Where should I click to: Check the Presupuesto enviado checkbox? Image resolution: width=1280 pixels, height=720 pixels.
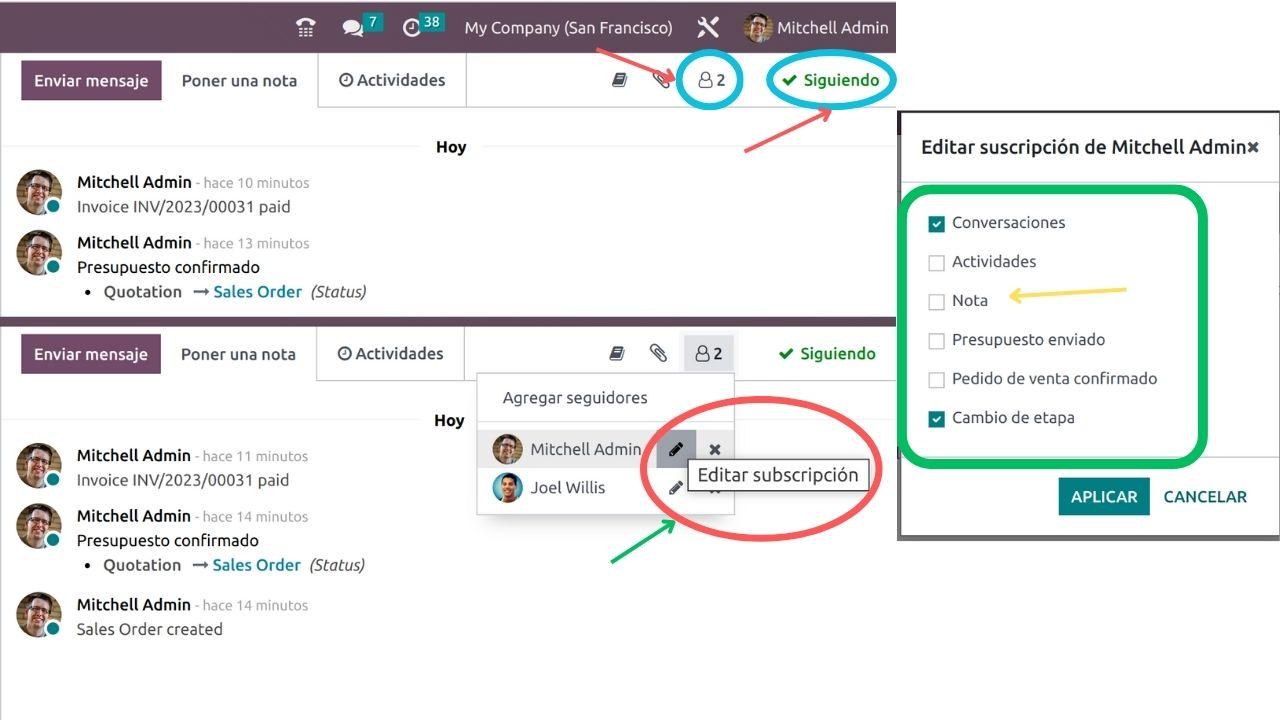pos(936,340)
